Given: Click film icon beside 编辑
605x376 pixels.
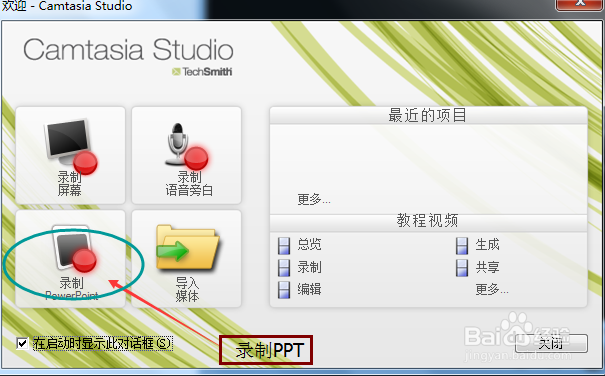Looking at the screenshot, I should coord(284,290).
